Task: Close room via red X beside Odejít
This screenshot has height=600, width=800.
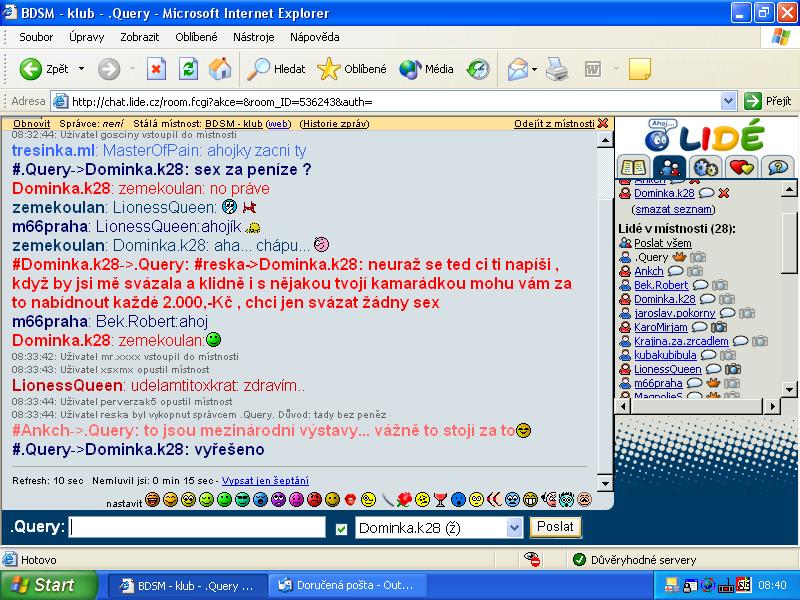Action: click(603, 123)
